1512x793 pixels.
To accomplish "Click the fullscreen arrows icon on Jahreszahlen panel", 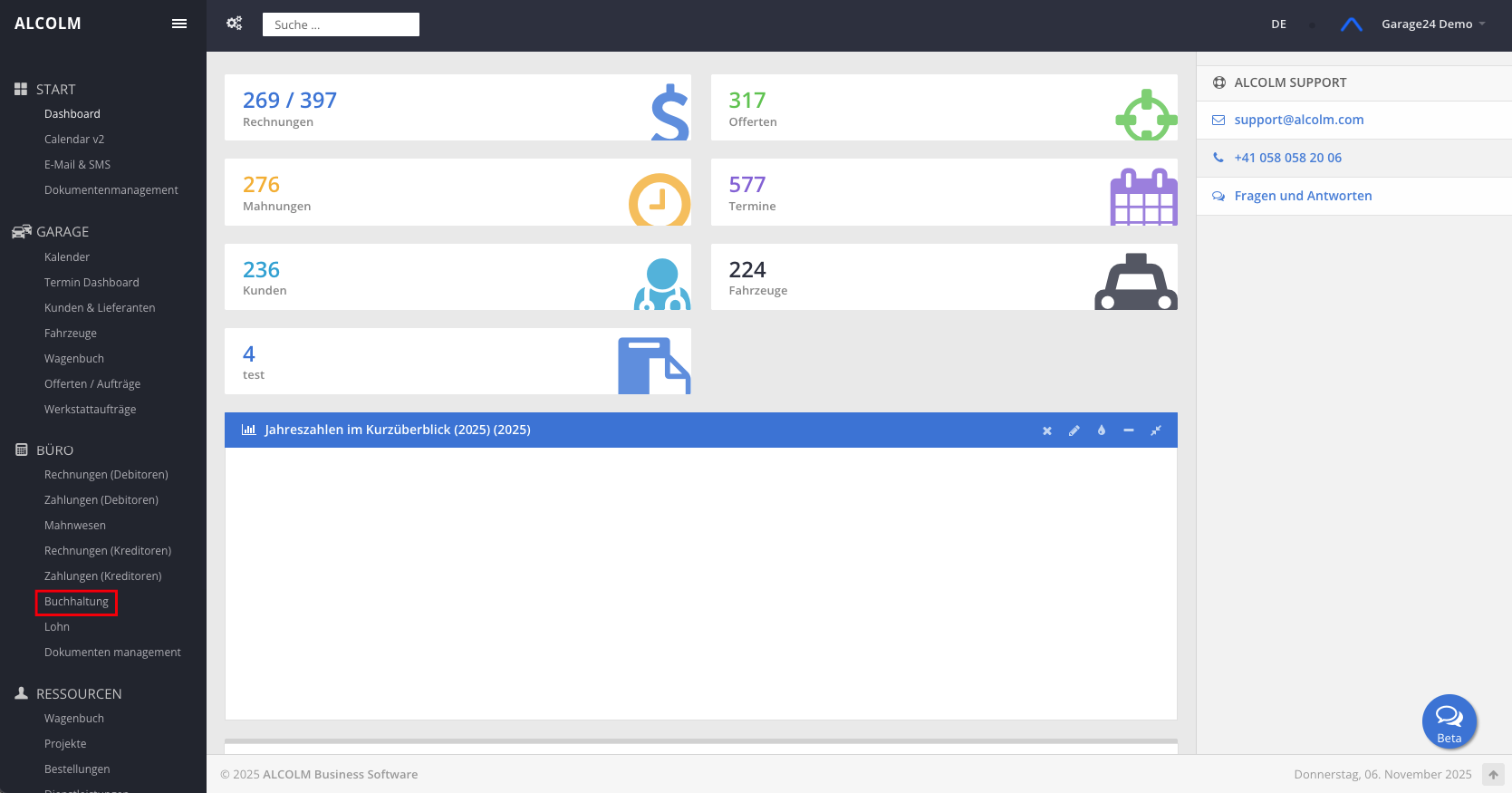I will pyautogui.click(x=1155, y=430).
